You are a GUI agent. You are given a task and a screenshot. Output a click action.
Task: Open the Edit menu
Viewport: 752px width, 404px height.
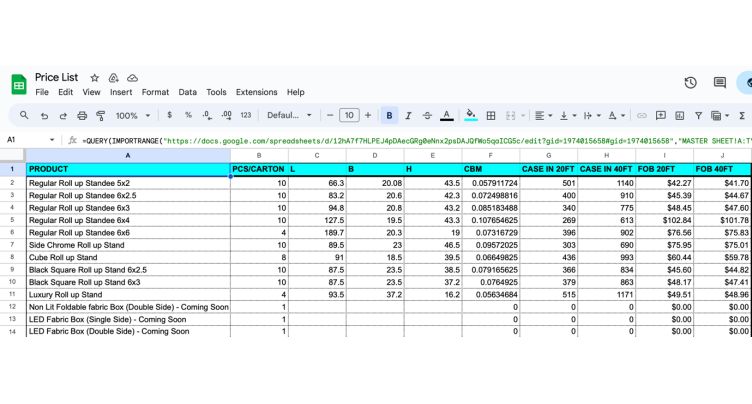[x=65, y=92]
